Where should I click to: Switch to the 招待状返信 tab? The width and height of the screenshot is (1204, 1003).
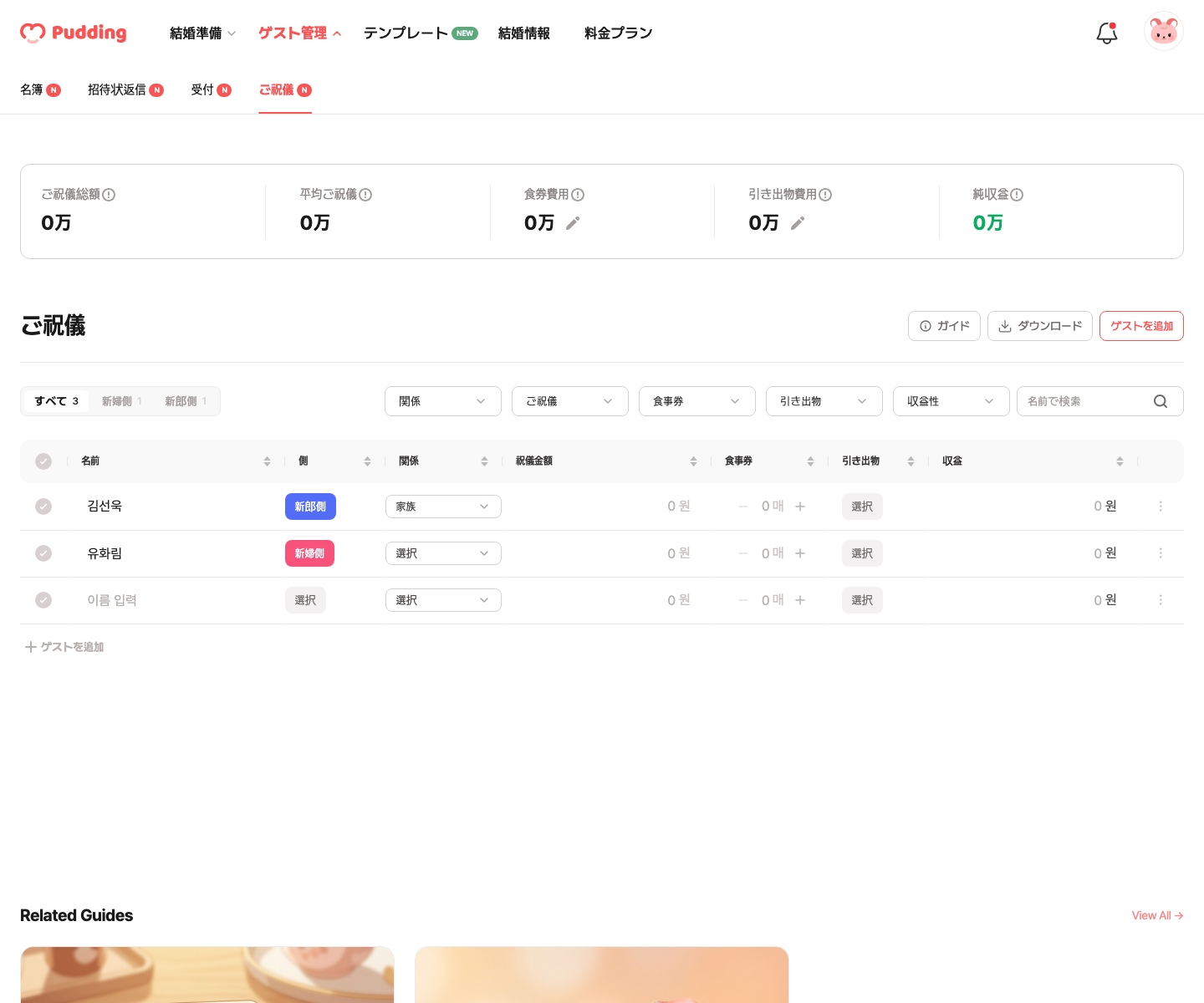coord(125,89)
